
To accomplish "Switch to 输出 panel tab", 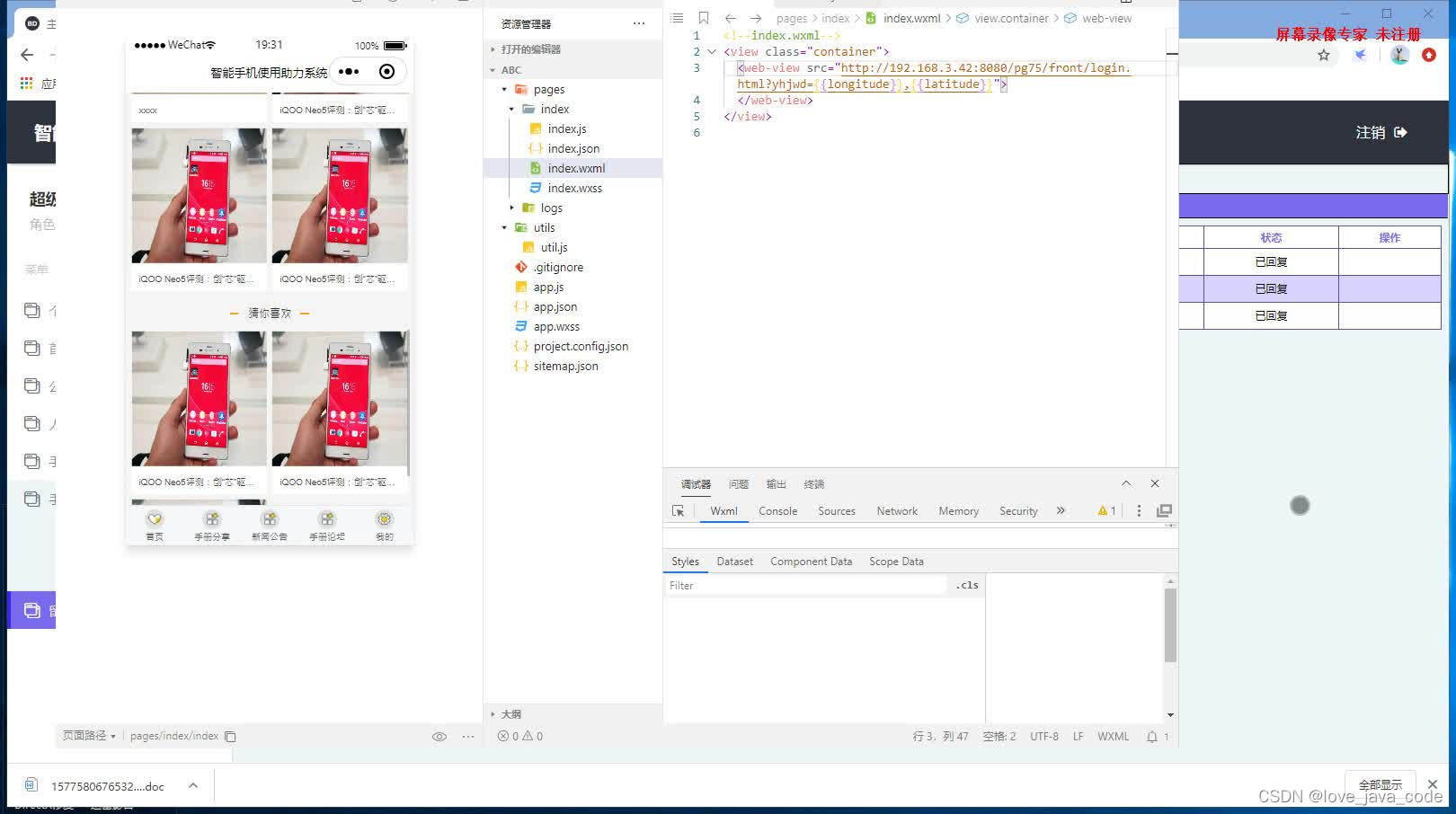I will (777, 484).
